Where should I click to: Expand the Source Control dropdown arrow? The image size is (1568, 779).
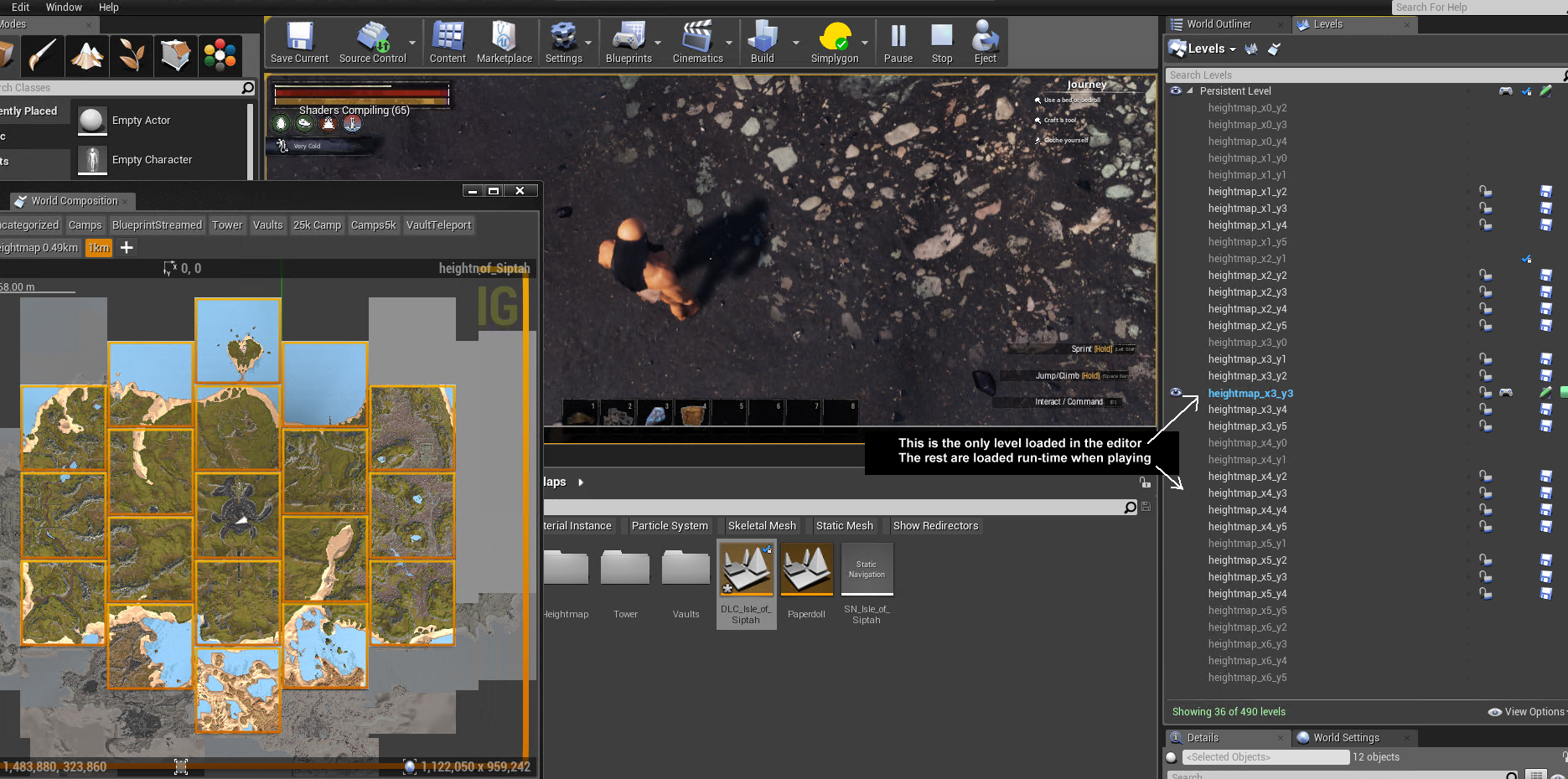point(412,43)
